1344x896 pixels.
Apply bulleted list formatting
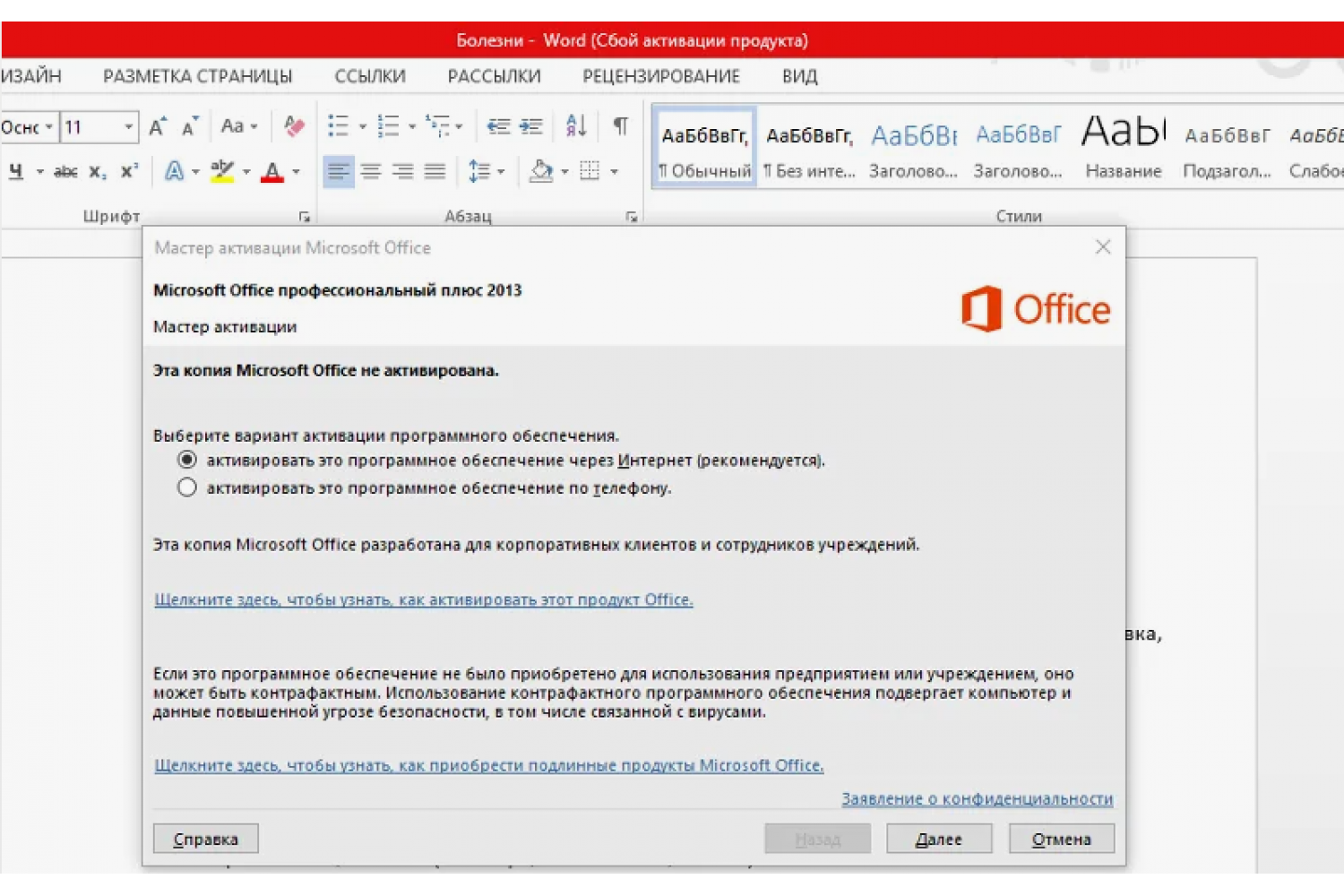pos(339,126)
